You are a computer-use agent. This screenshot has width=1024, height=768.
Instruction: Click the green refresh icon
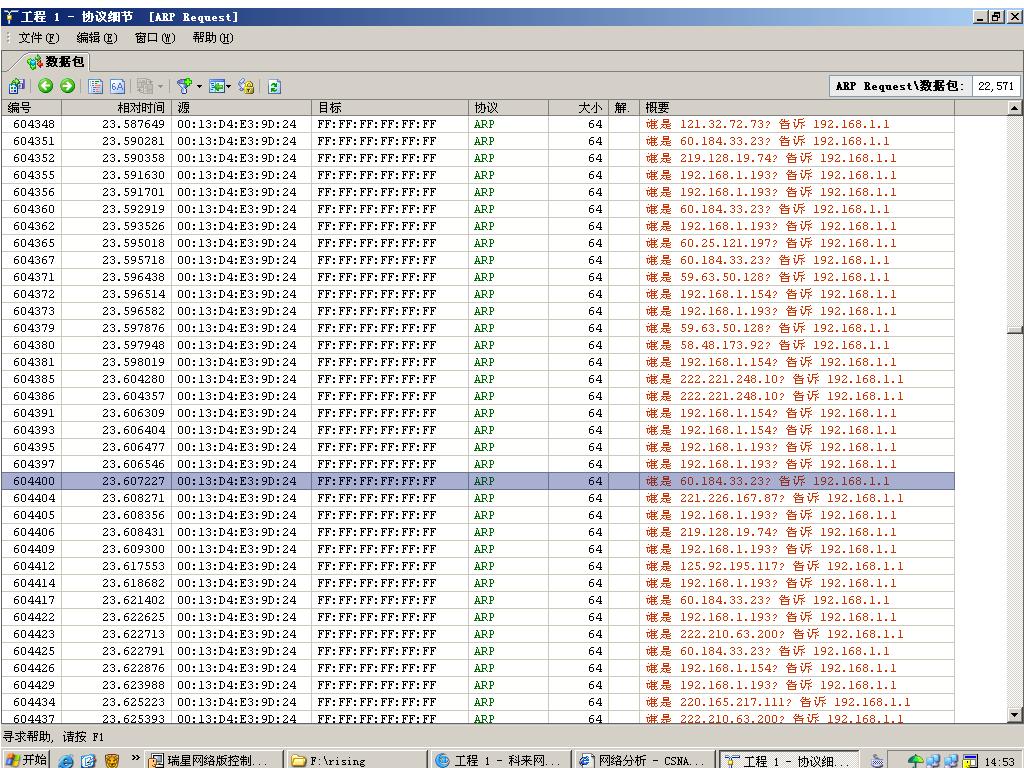tap(274, 87)
